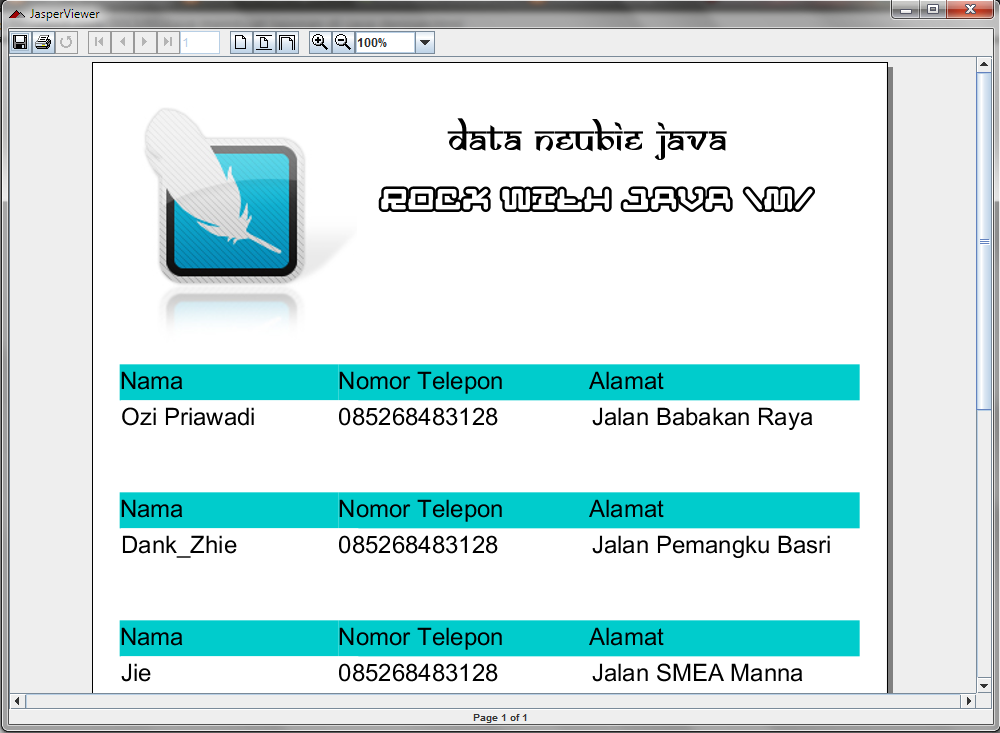The height and width of the screenshot is (733, 1000).
Task: Click the 'ROCK WITH JAVA' subtitle text
Action: (x=596, y=199)
